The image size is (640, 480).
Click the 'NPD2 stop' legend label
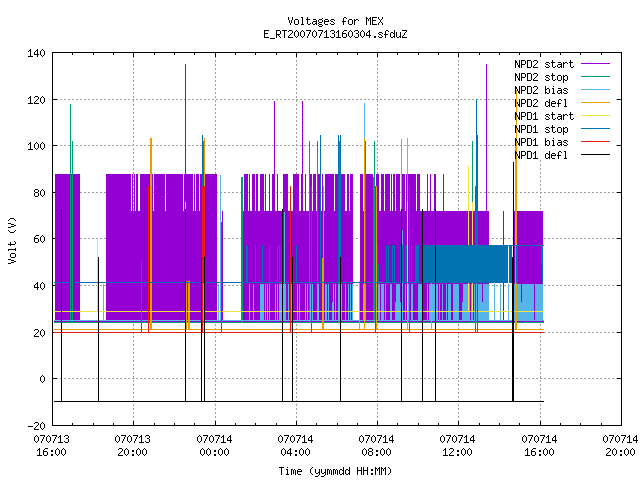click(541, 77)
